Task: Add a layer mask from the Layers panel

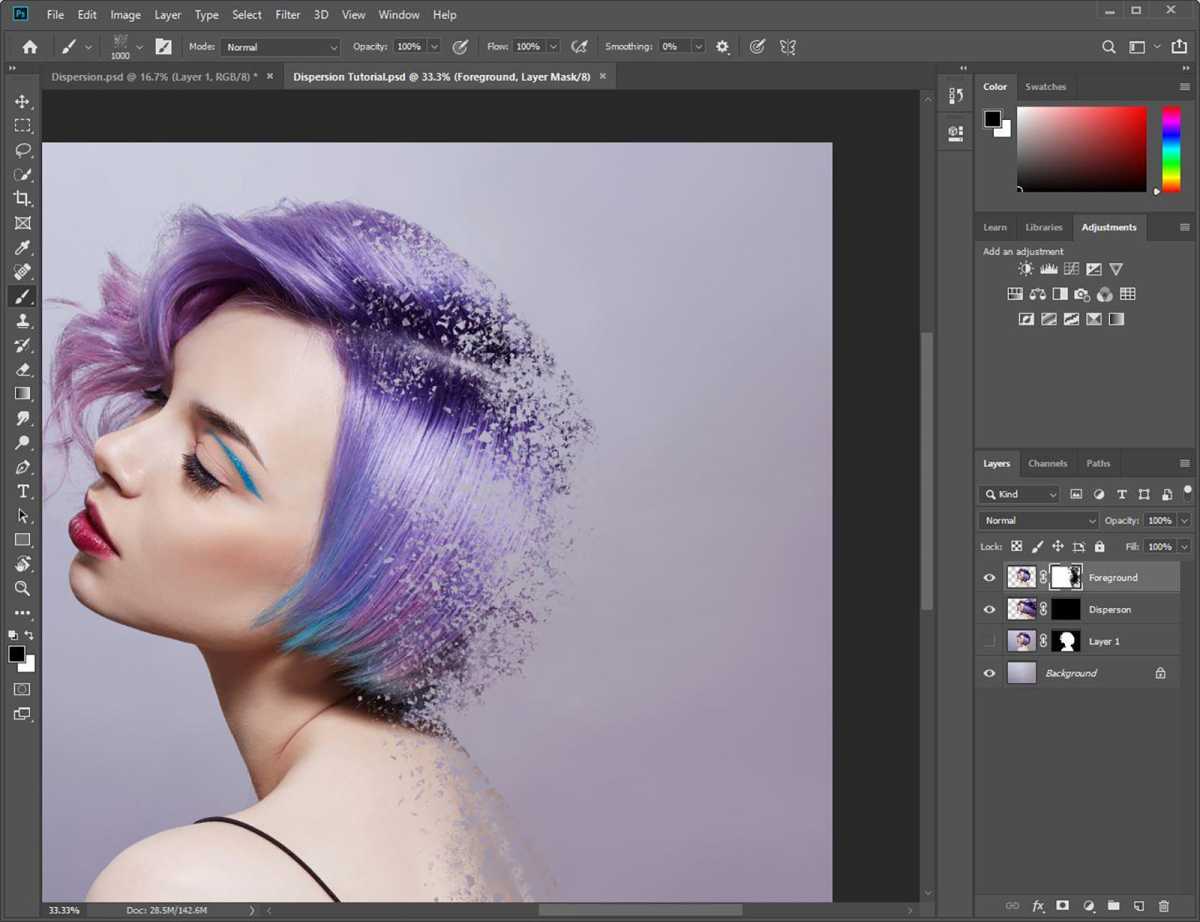Action: (x=1063, y=905)
